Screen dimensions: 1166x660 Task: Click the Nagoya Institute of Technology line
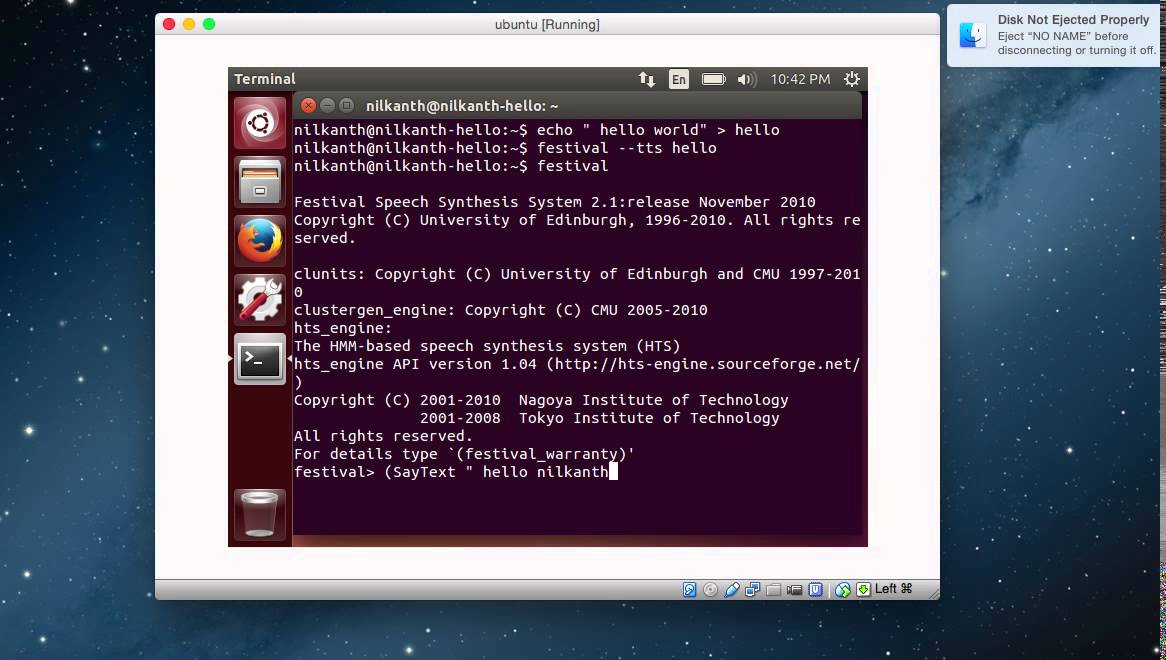[x=541, y=400]
